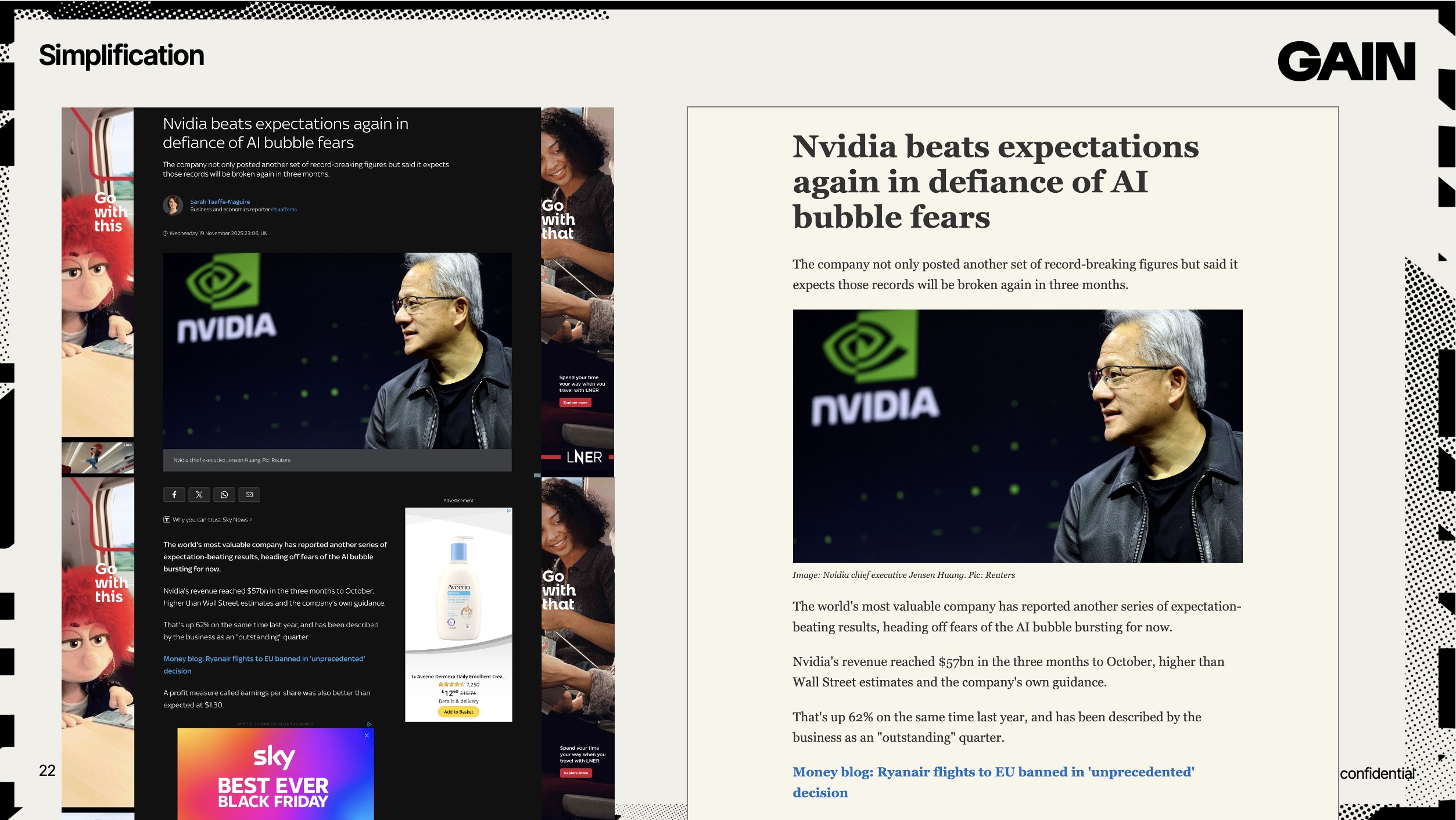Screen dimensions: 1456x820
Task: Open 'Details & delivery' in the Aveeno advert
Action: coord(458,702)
